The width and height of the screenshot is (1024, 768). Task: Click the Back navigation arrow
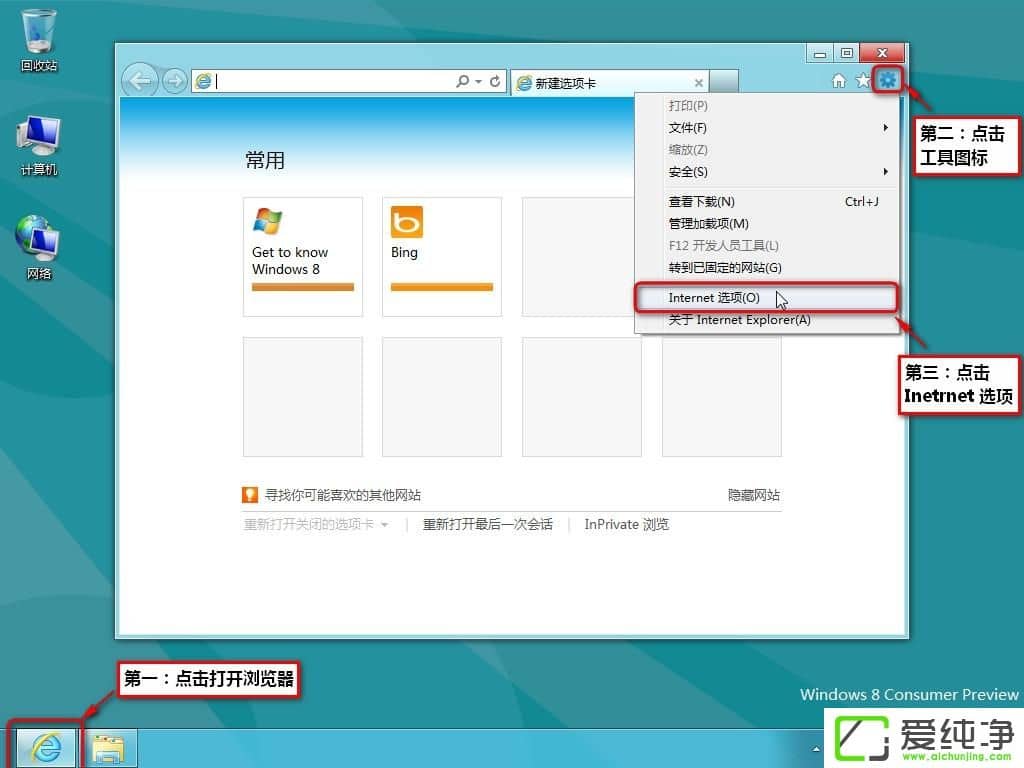pos(140,80)
